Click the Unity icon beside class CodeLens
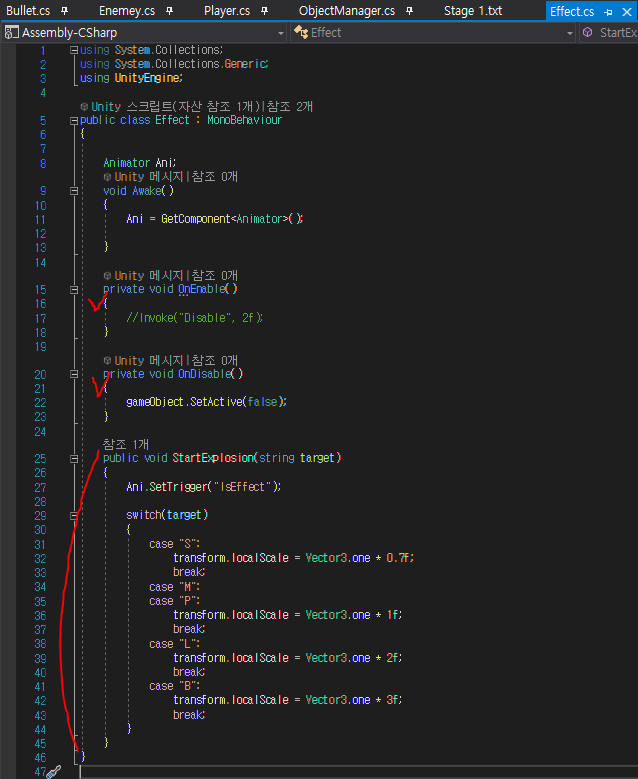 point(84,106)
